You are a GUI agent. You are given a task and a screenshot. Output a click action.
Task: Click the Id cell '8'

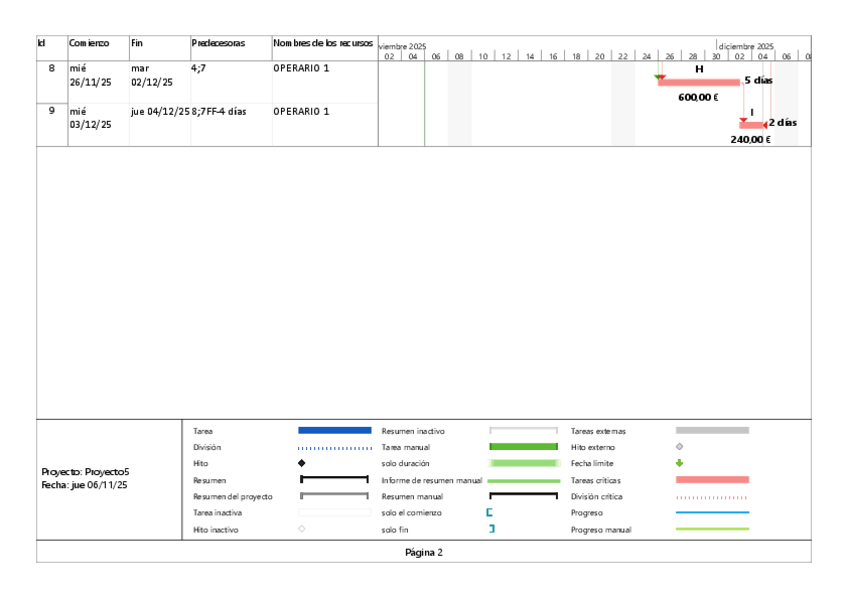[x=52, y=68]
